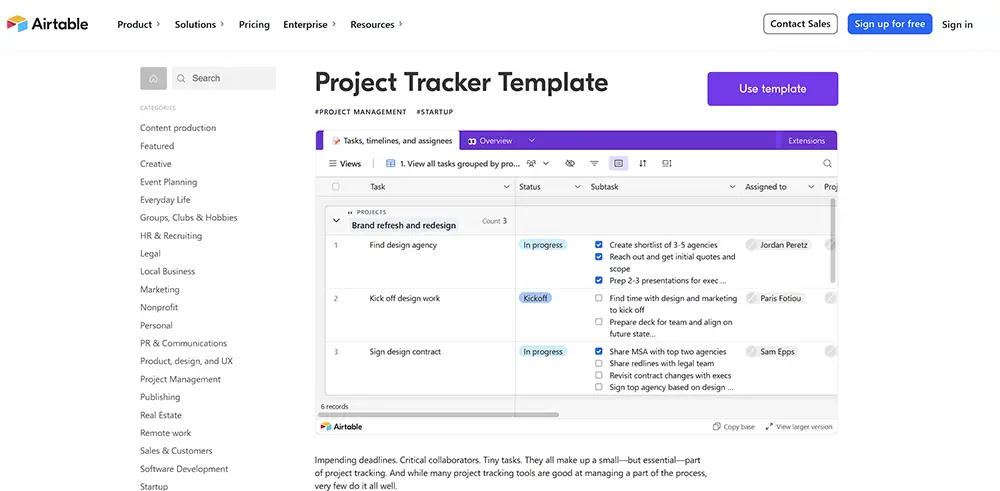Viewport: 1000px width, 491px height.
Task: Expand the Resources menu in navbar
Action: (376, 24)
